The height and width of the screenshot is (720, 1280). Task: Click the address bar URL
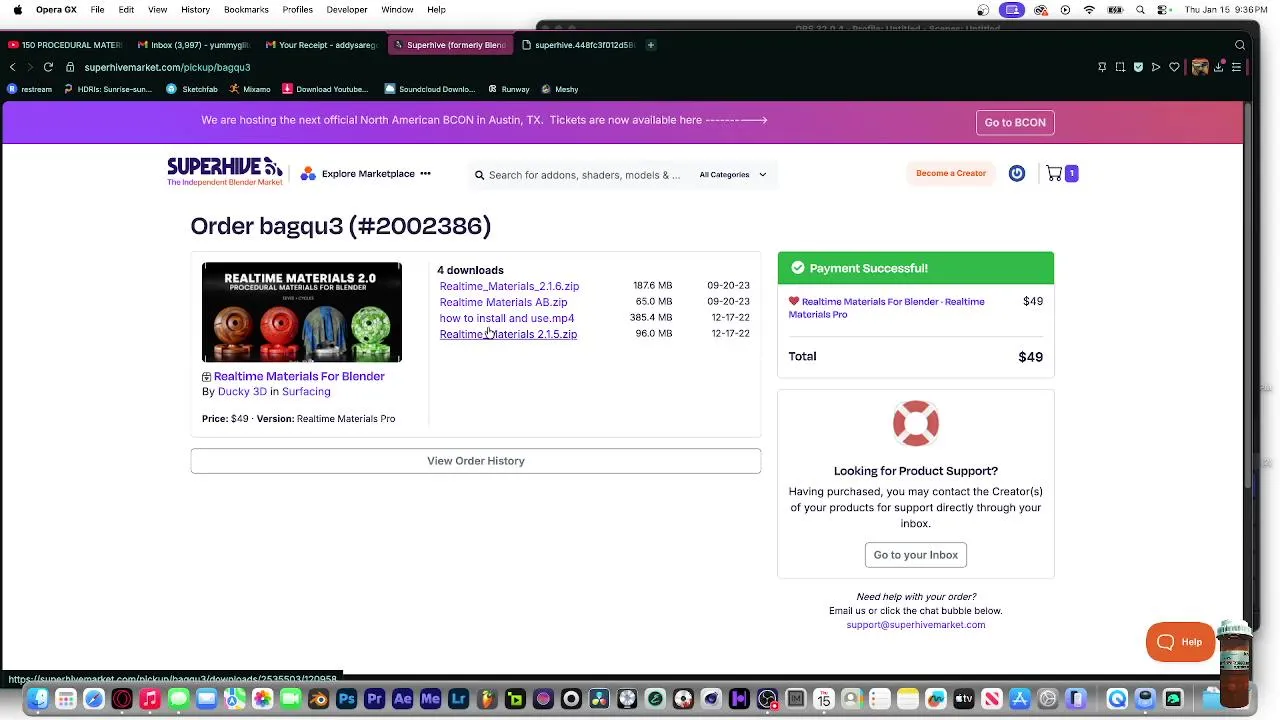(167, 67)
